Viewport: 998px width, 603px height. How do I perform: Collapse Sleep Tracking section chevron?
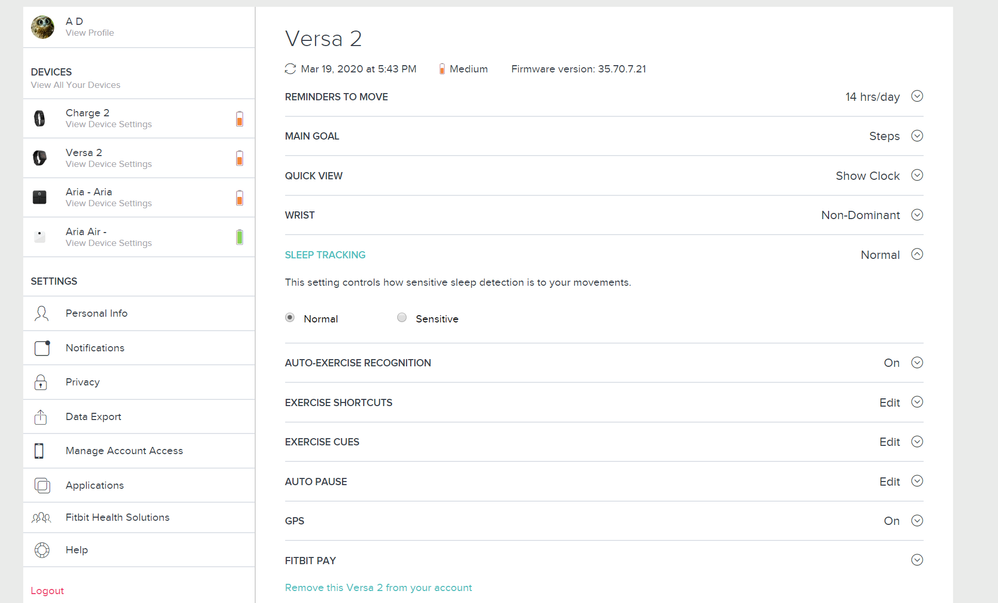(x=917, y=254)
